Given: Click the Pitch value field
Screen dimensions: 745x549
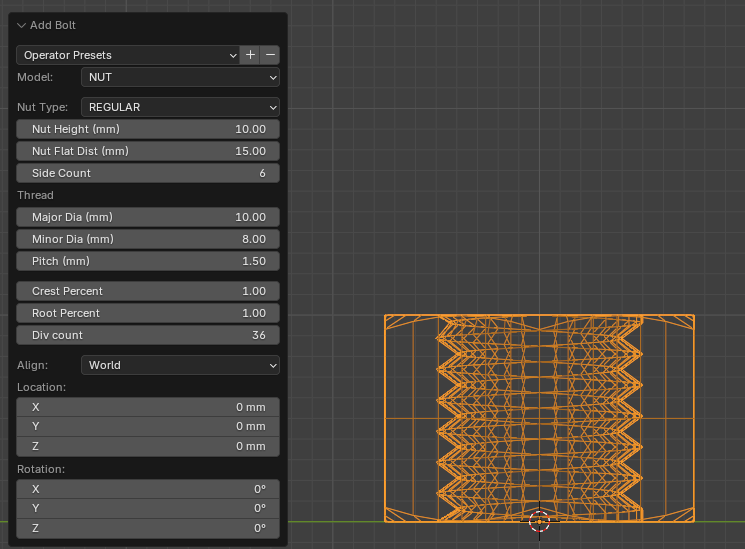Looking at the screenshot, I should [148, 261].
